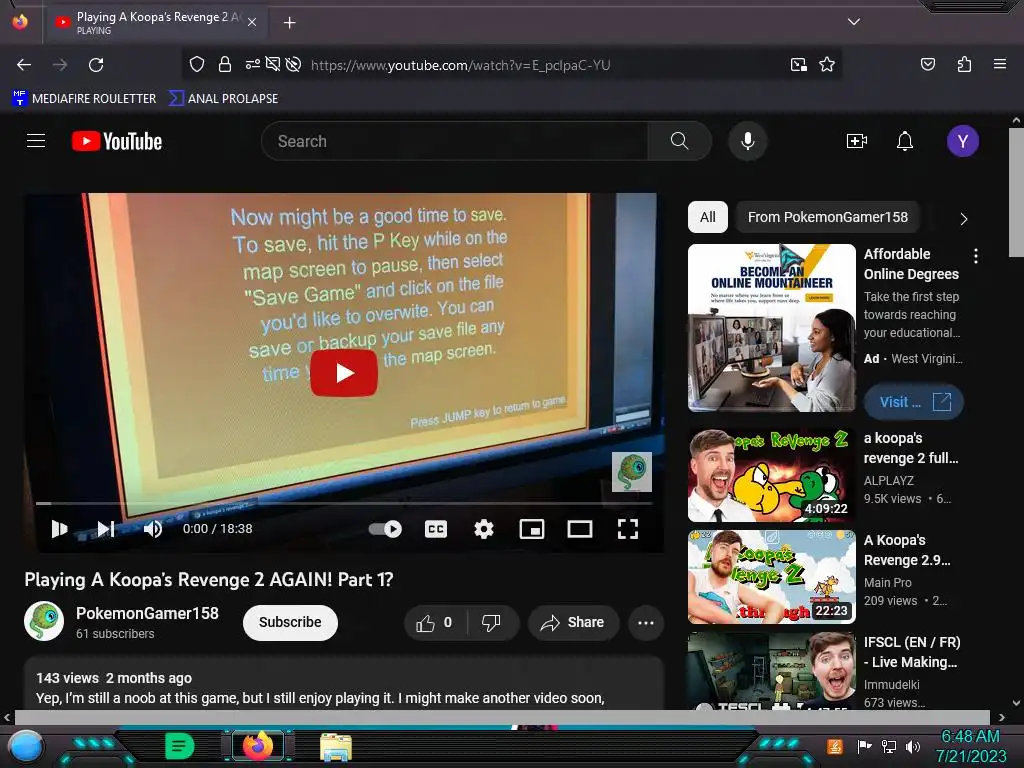Open the a koopa's revenge 2 full title
The image size is (1024, 768).
pos(911,448)
